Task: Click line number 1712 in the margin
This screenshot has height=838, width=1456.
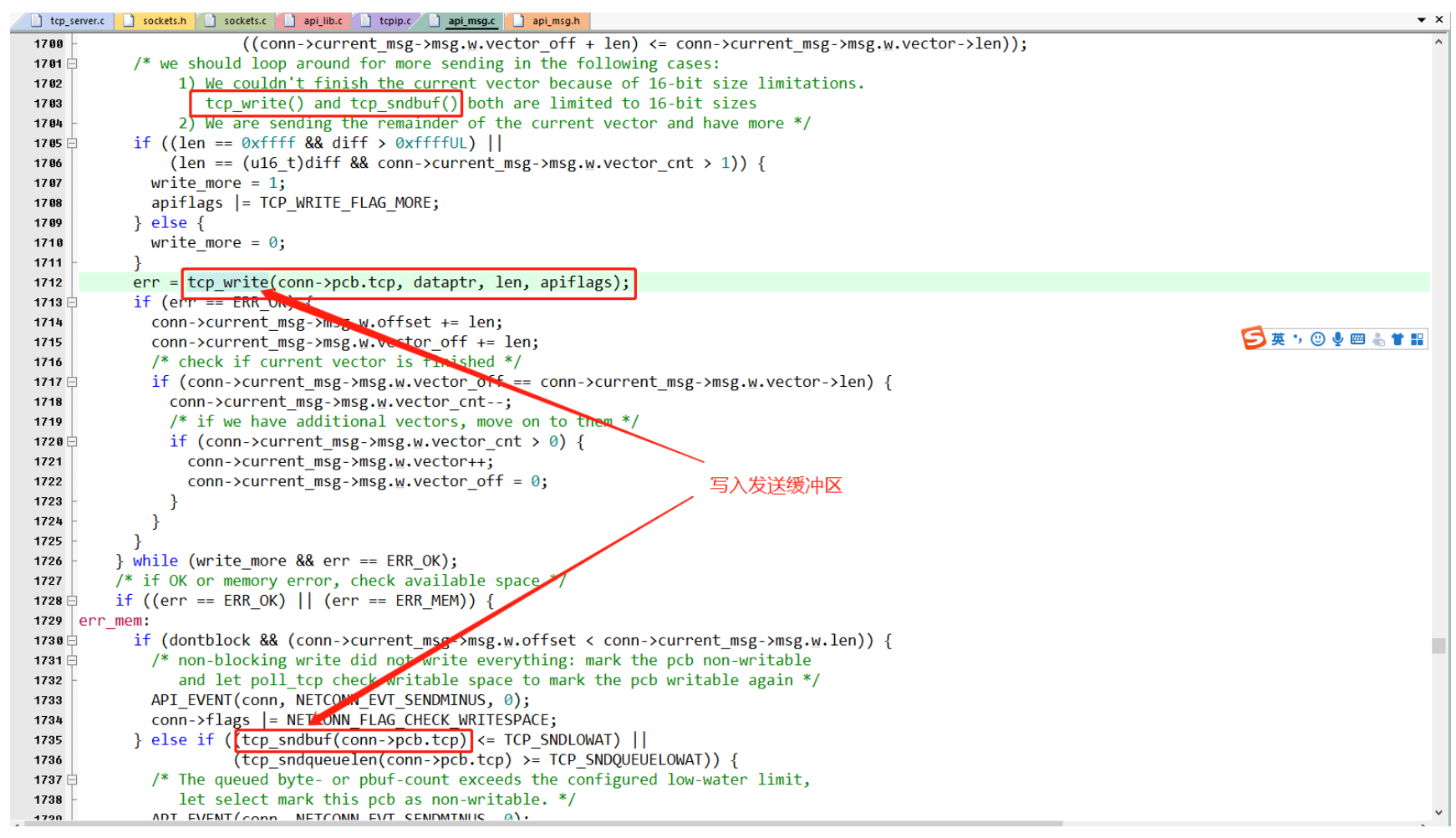Action: point(48,282)
